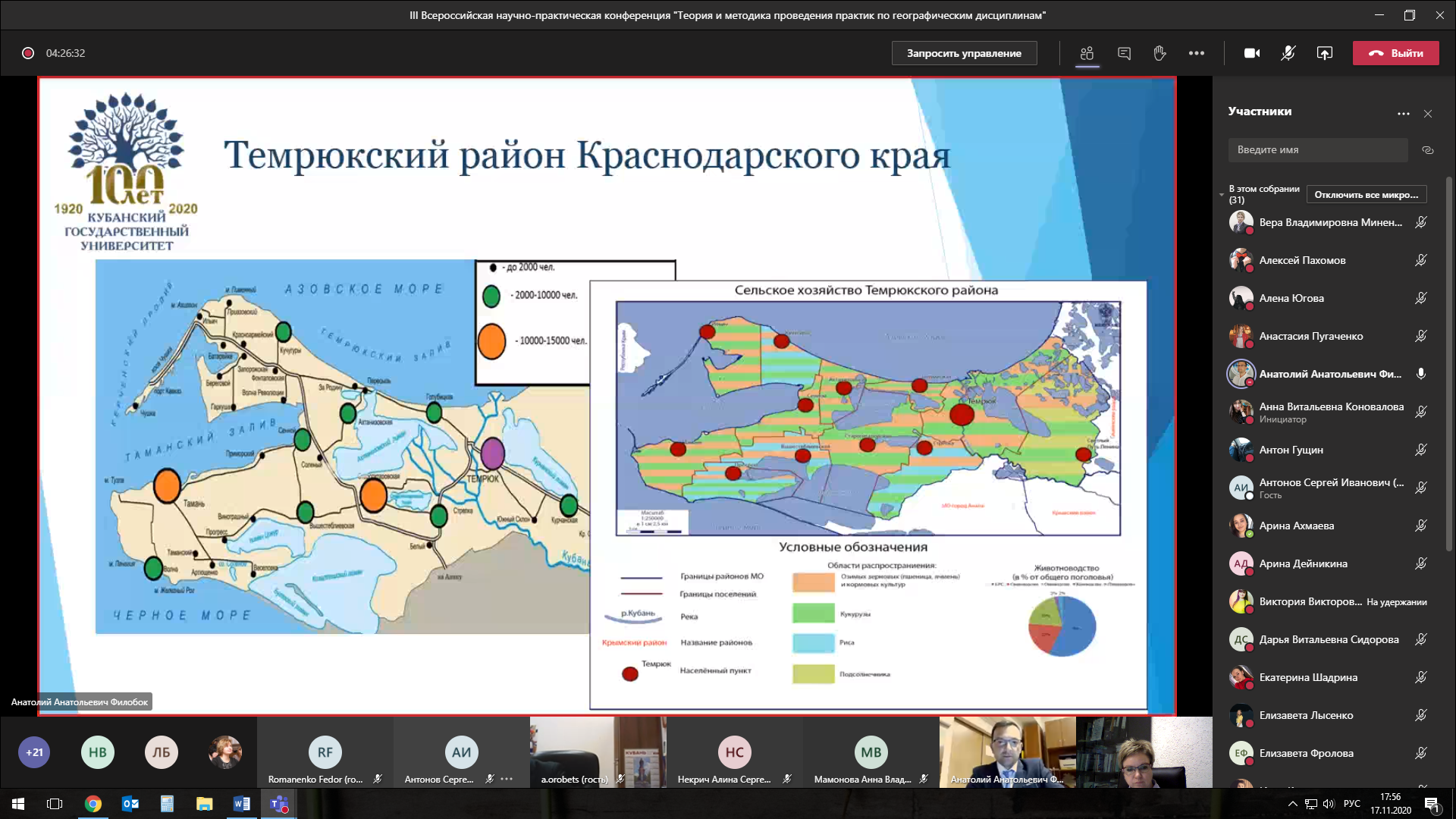Image resolution: width=1456 pixels, height=819 pixels.
Task: Open the participants panel icon
Action: tap(1087, 53)
